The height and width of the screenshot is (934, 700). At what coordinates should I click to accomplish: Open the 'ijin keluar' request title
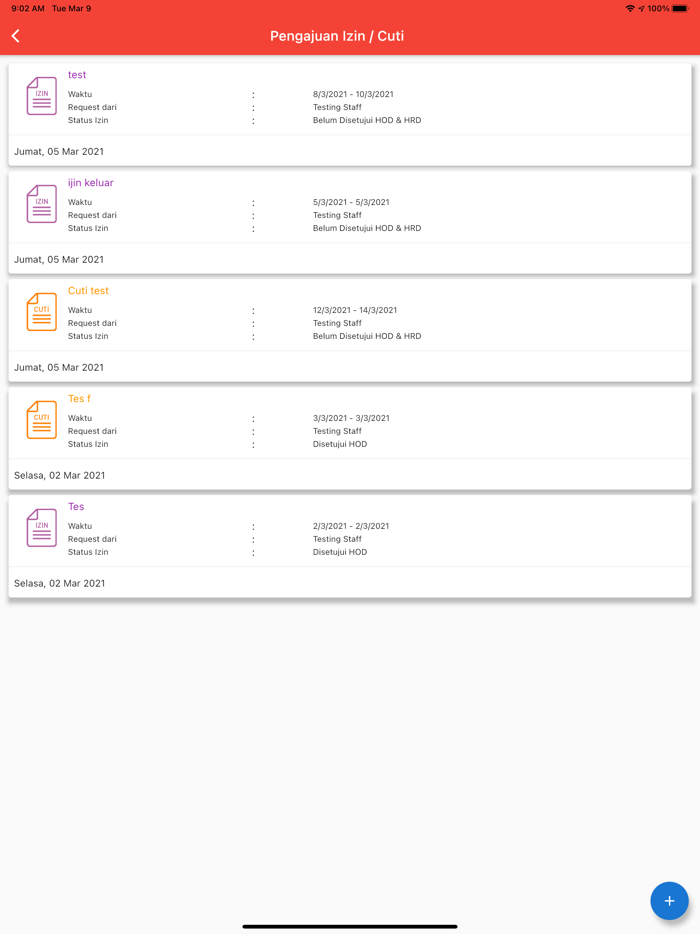tap(91, 183)
